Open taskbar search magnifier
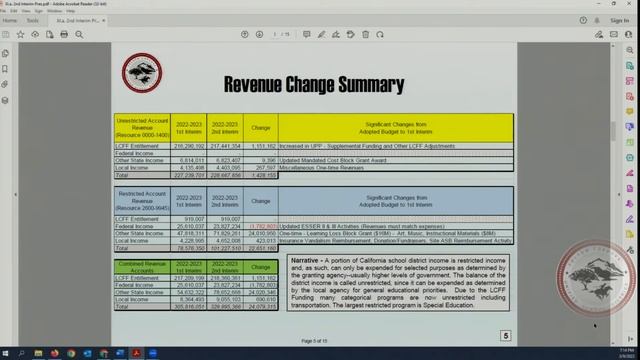 tap(21, 353)
